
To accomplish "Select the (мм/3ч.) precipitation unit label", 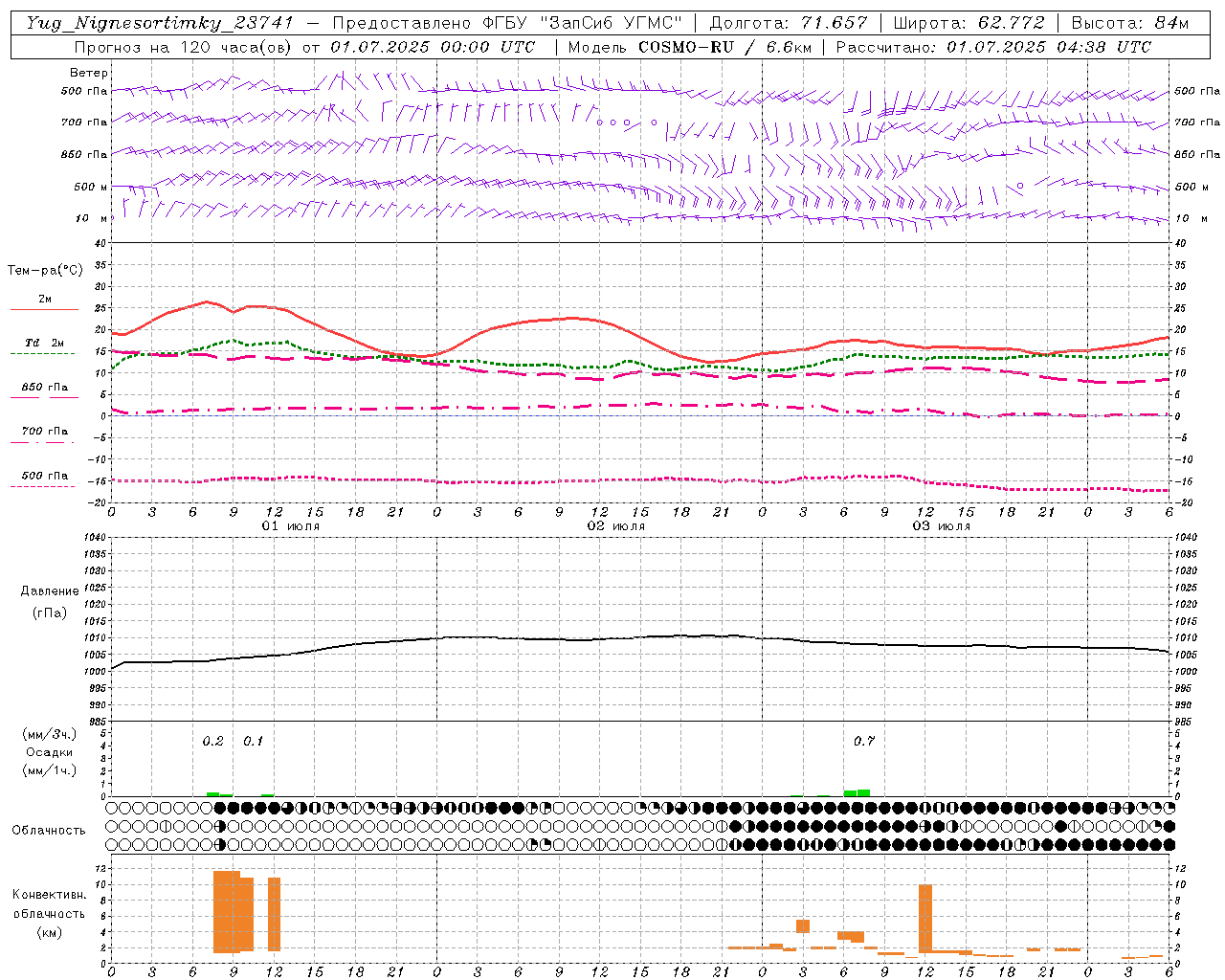I will (x=50, y=734).
